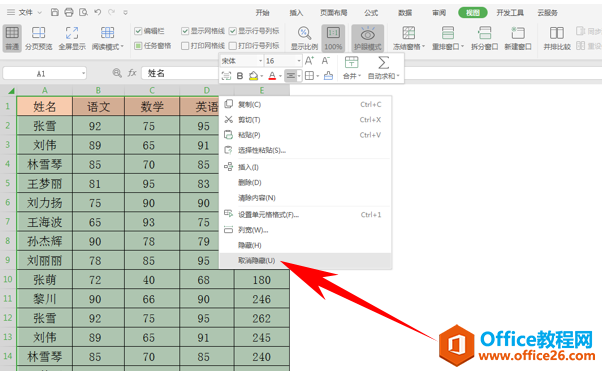Screen dimensions: 602x373
Task: Toggle 显示网格线 show gridlines checkbox
Action: [185, 31]
